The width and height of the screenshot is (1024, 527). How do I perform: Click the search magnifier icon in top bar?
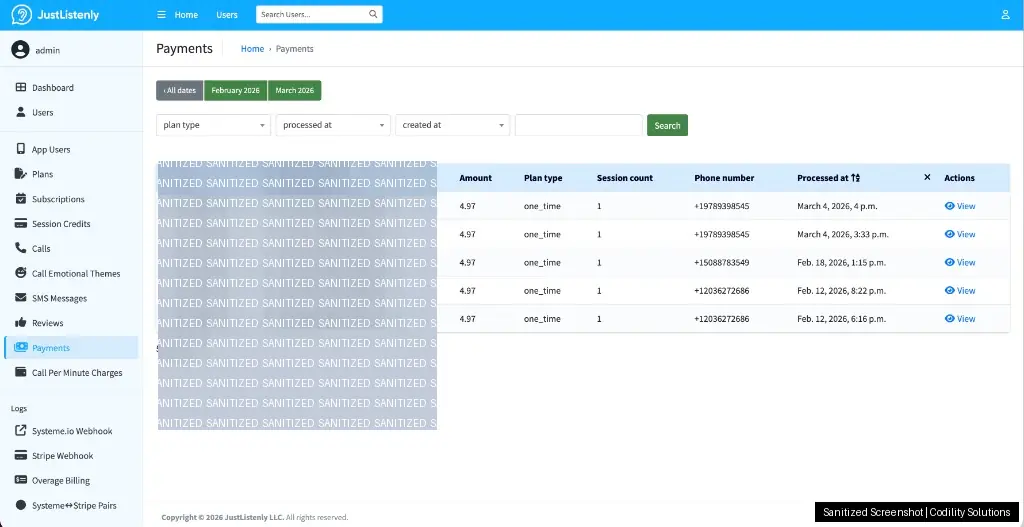(x=374, y=14)
